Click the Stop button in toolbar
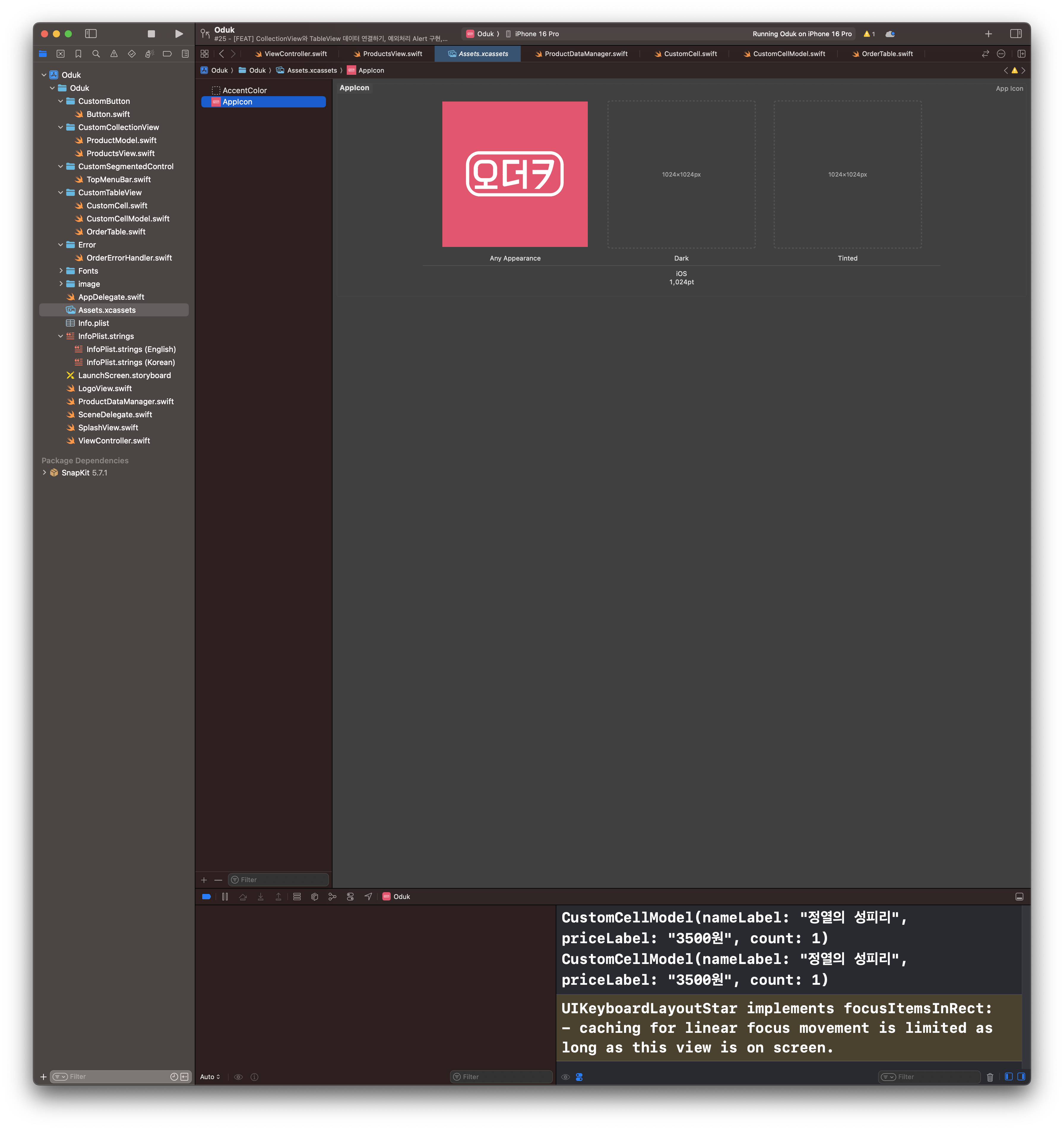The image size is (1064, 1129). point(151,34)
